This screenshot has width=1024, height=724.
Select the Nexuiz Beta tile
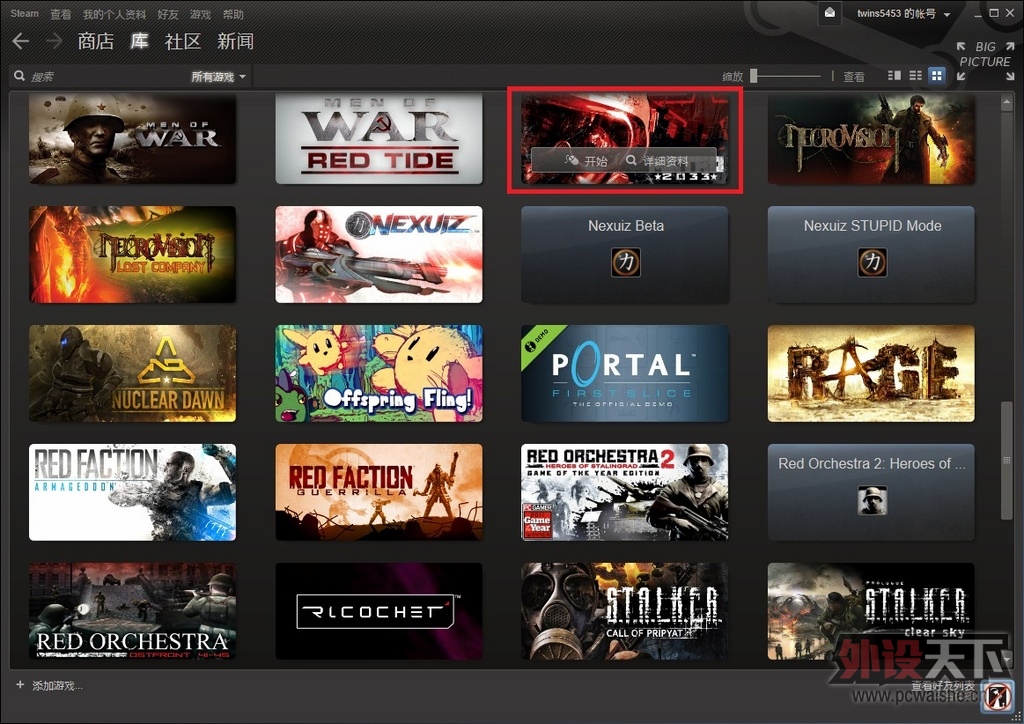625,255
